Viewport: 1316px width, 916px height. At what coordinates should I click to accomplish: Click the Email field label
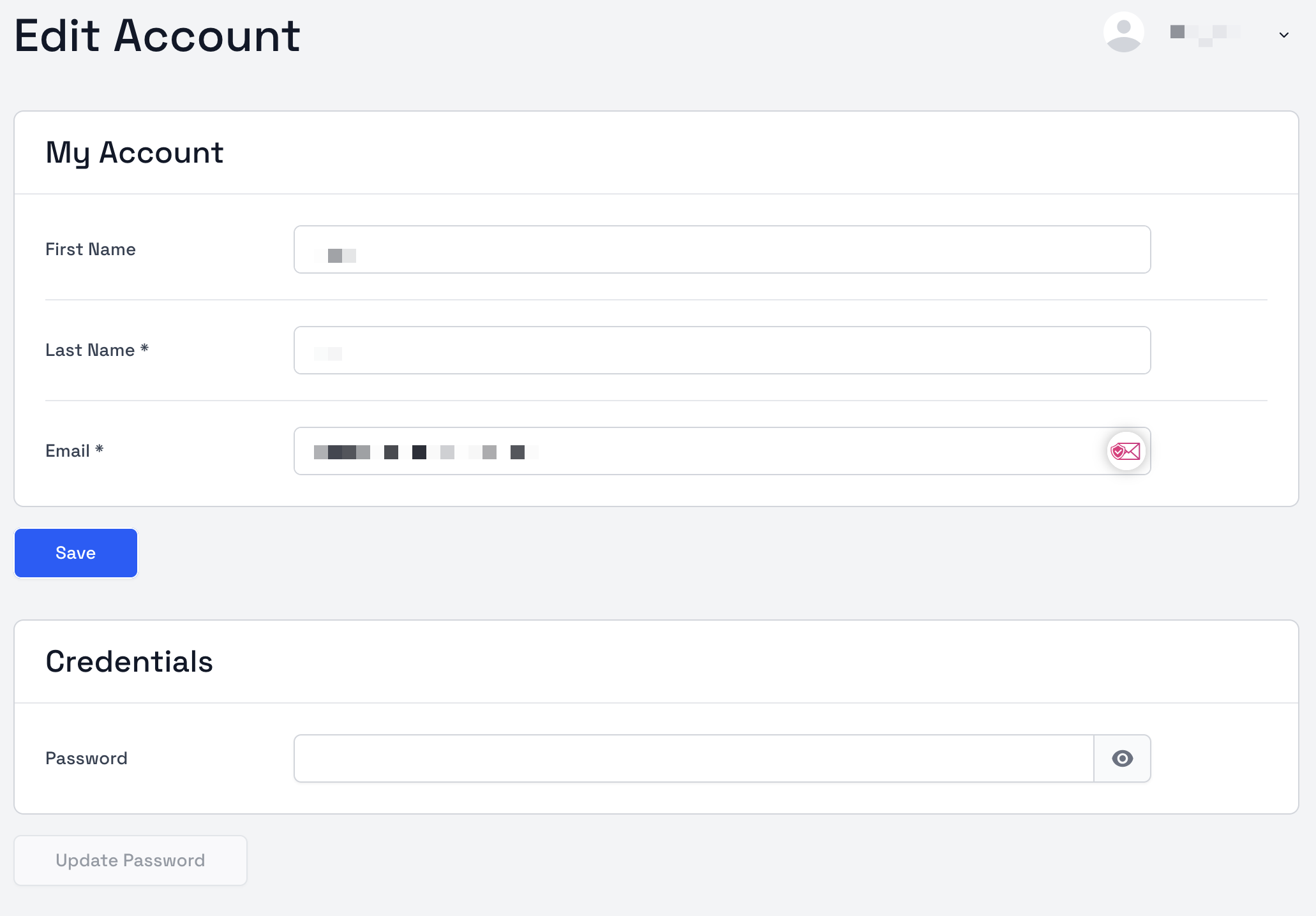67,451
